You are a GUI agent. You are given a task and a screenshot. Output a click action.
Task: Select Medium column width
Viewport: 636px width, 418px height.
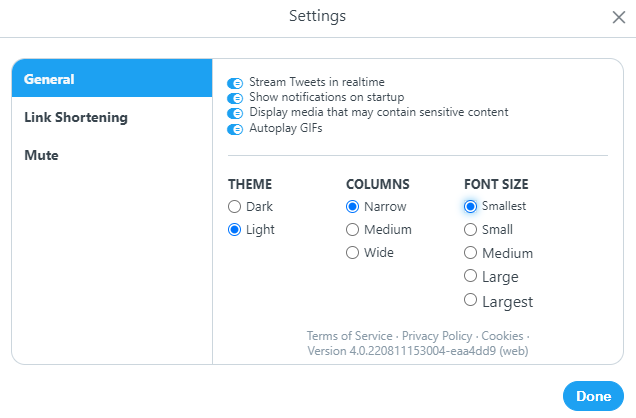(x=353, y=230)
